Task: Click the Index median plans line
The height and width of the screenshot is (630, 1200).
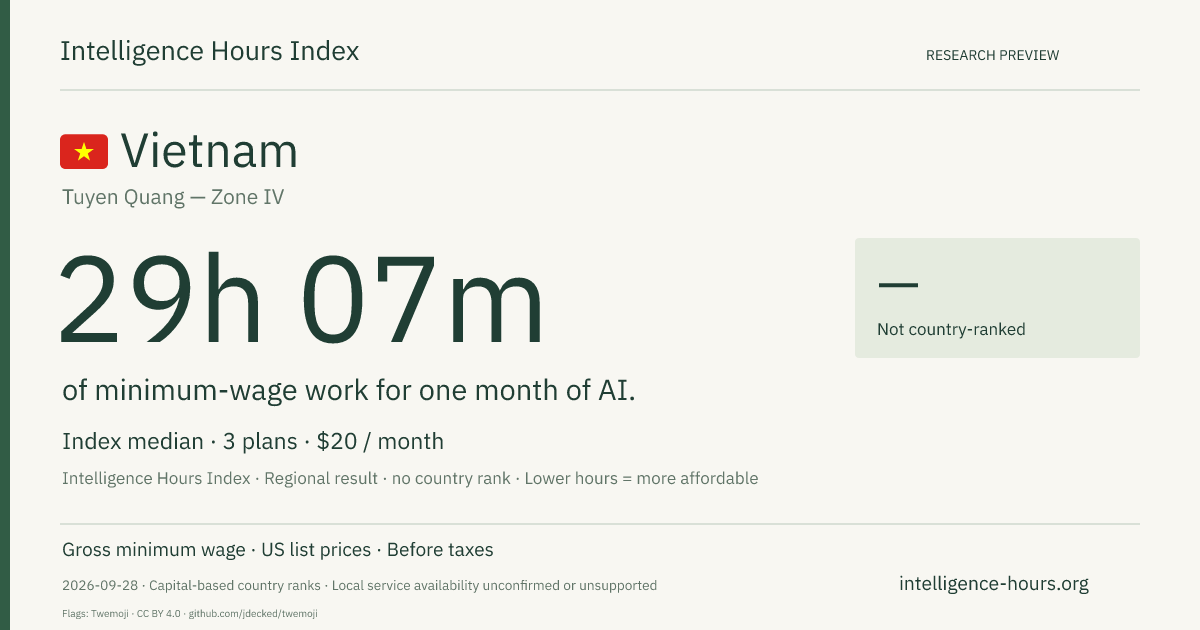Action: (x=253, y=441)
